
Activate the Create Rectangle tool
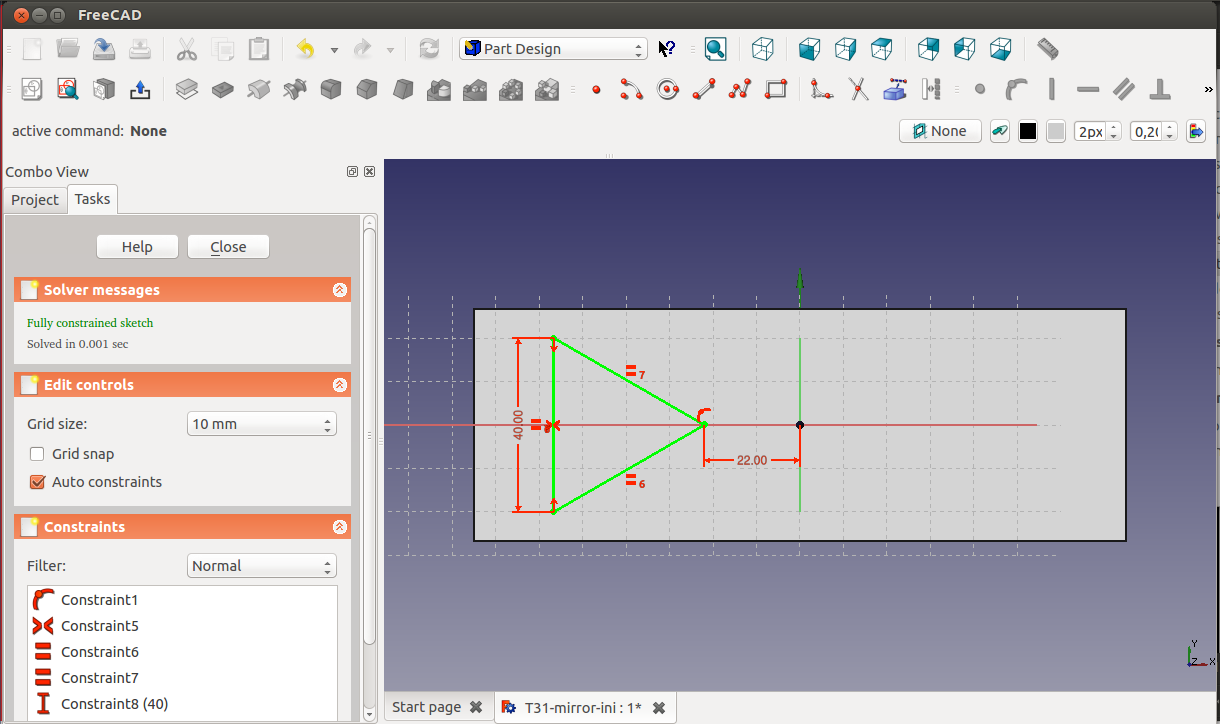click(776, 90)
